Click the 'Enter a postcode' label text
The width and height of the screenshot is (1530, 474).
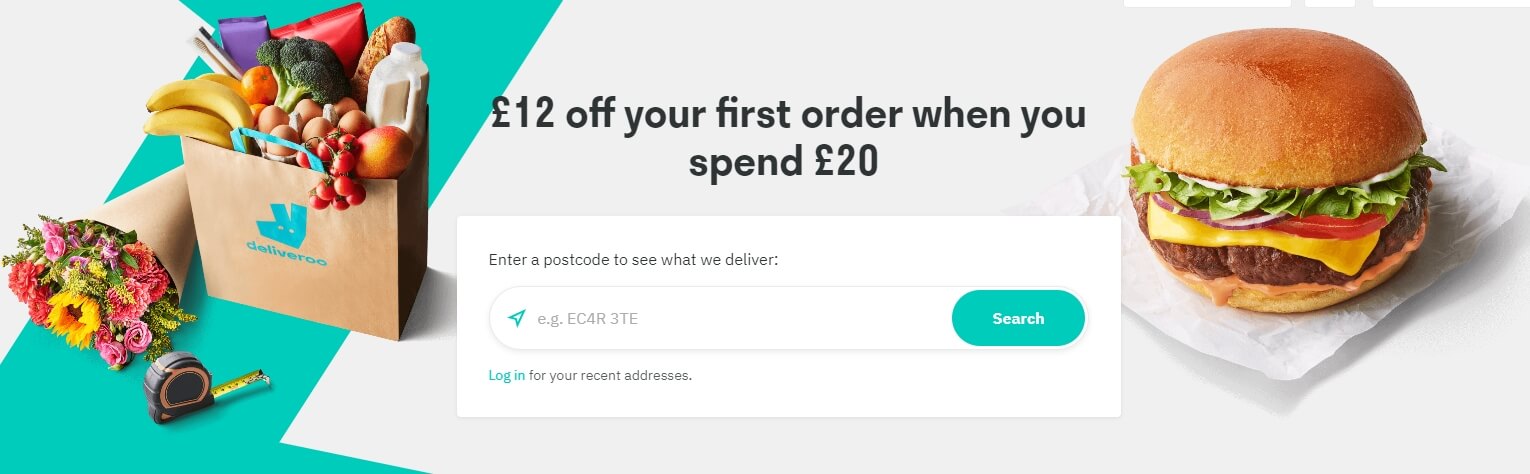[633, 260]
